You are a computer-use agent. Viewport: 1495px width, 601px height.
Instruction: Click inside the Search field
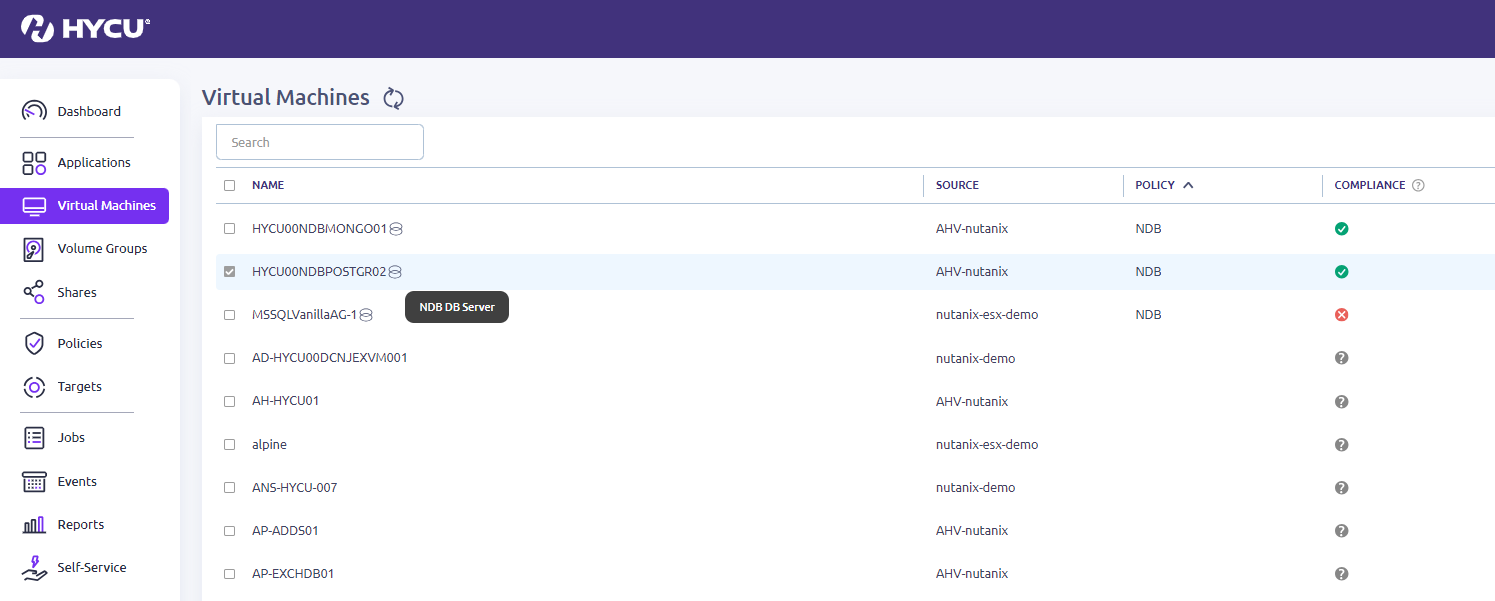tap(319, 141)
